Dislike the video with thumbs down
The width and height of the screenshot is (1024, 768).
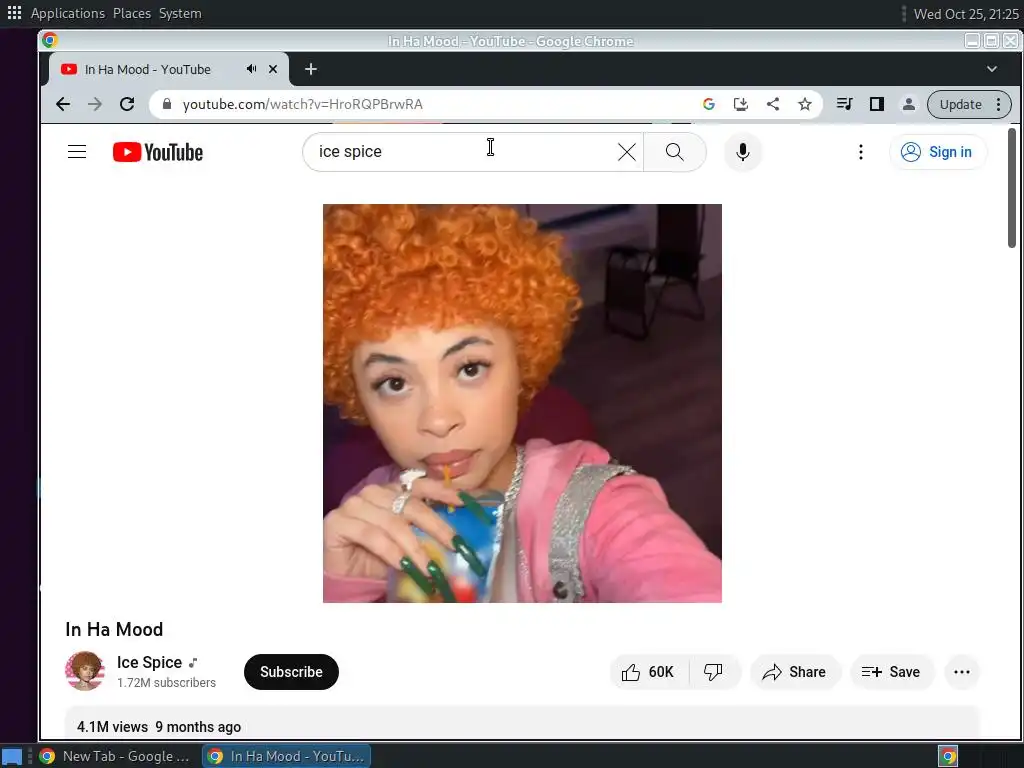coord(714,672)
